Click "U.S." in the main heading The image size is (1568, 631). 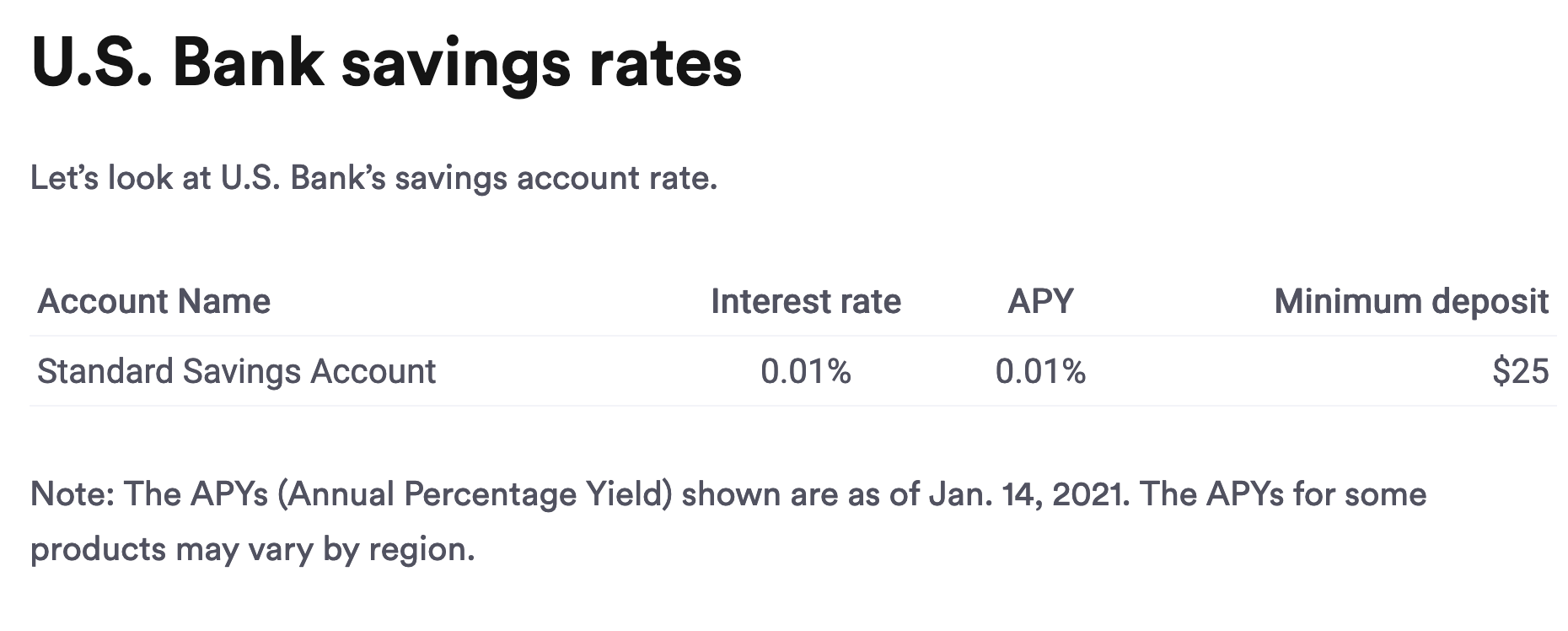point(91,63)
